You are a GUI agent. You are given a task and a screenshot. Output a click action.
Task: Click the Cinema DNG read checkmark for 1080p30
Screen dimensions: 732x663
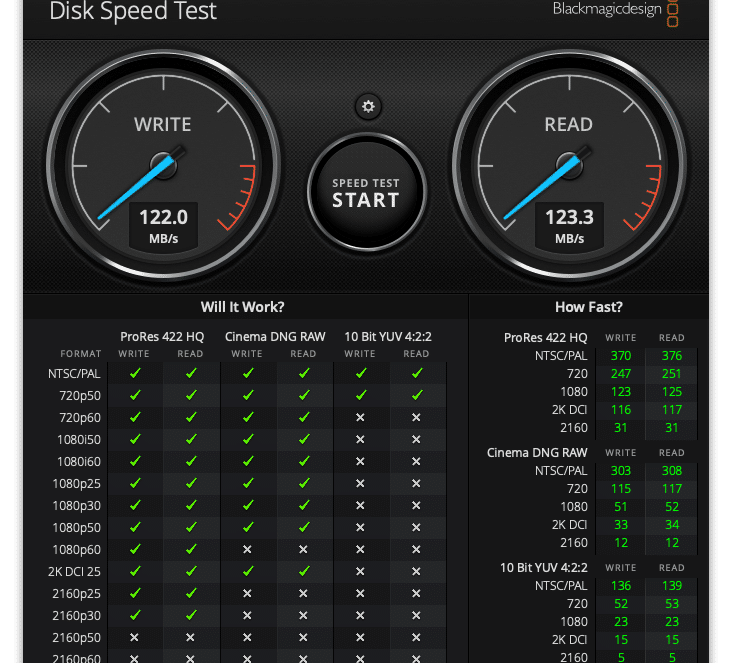[x=304, y=505]
